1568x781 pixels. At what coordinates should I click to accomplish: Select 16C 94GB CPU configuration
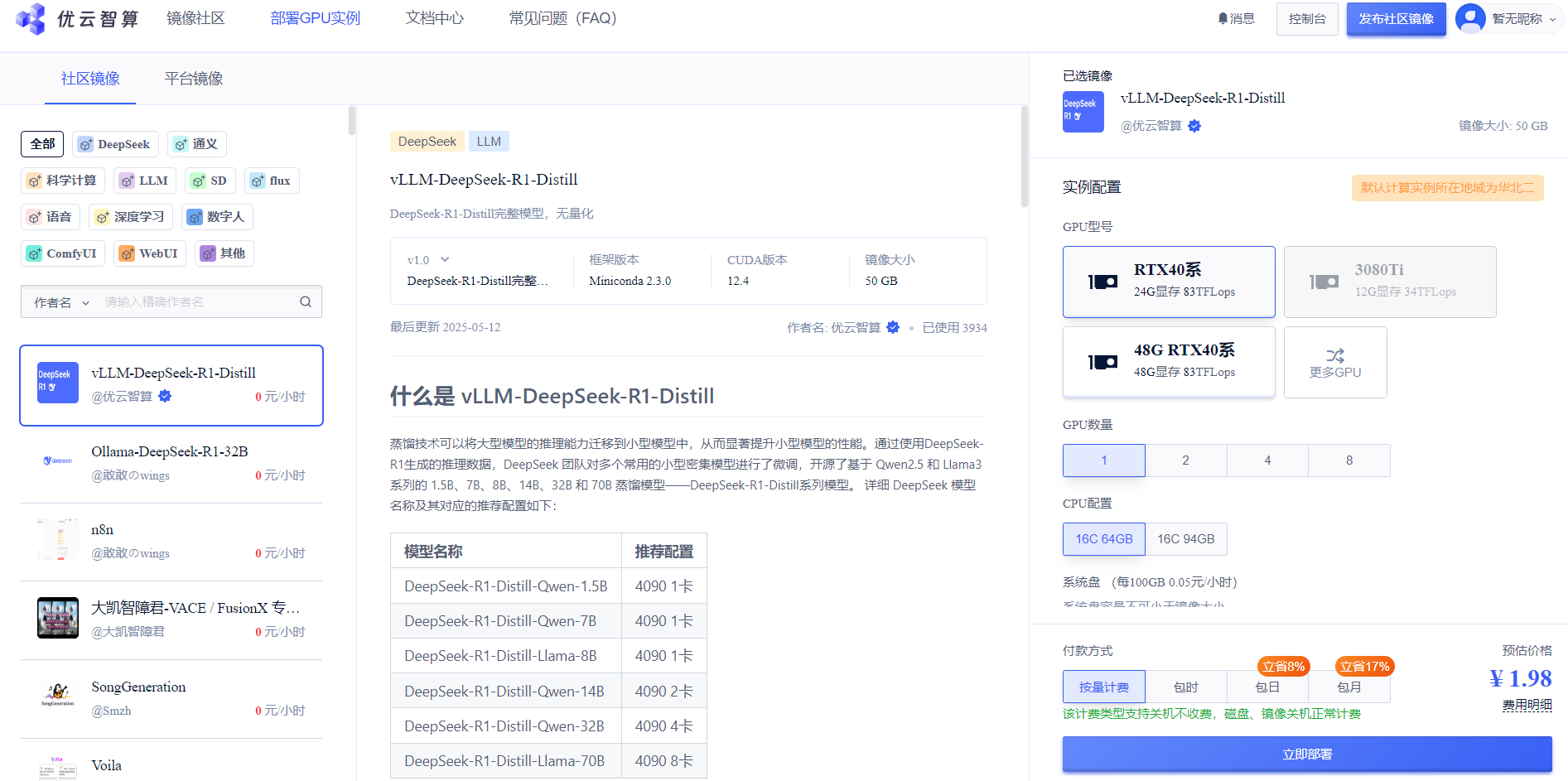pos(1186,539)
